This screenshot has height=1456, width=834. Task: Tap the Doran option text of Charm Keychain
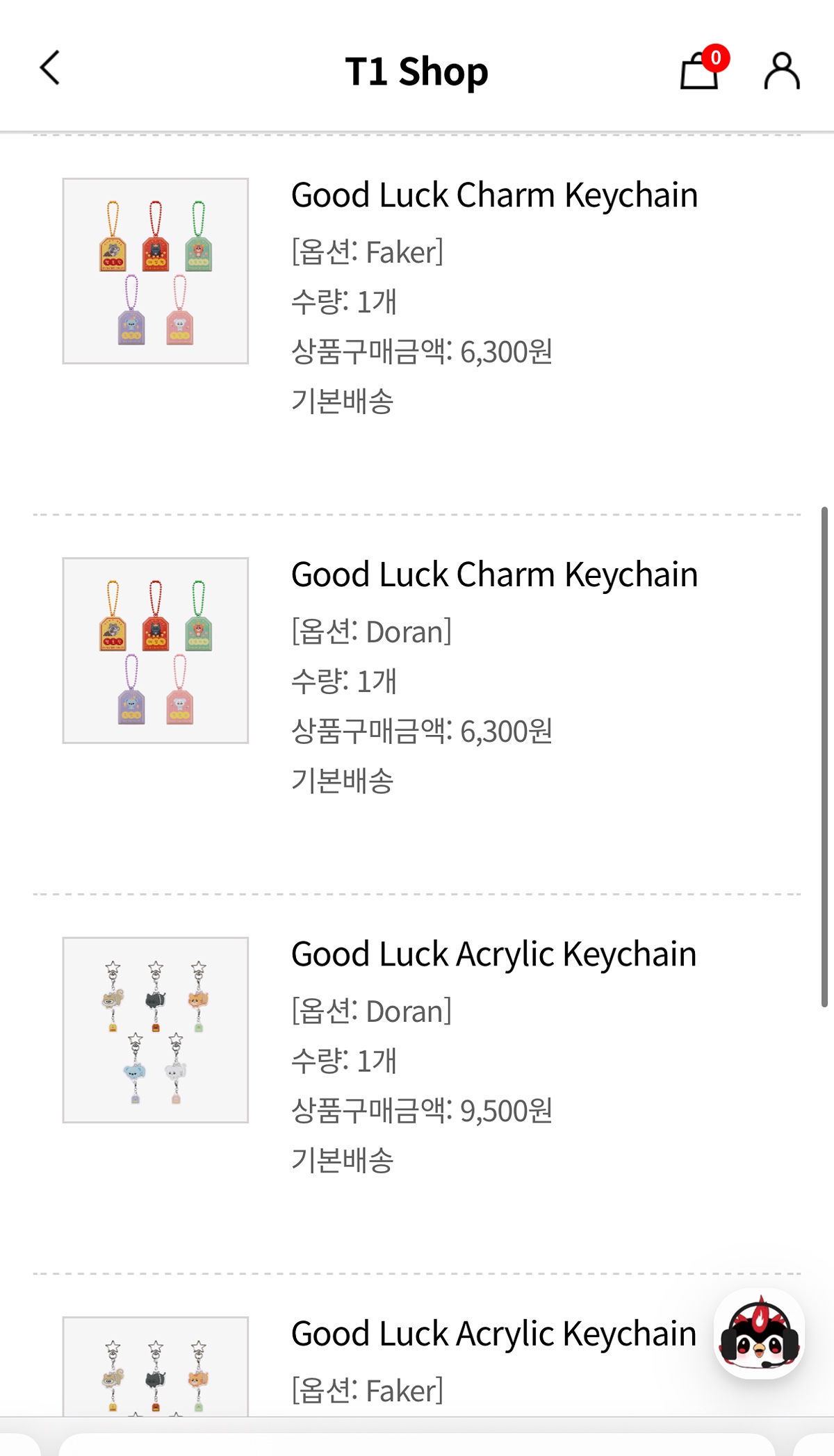(x=371, y=632)
